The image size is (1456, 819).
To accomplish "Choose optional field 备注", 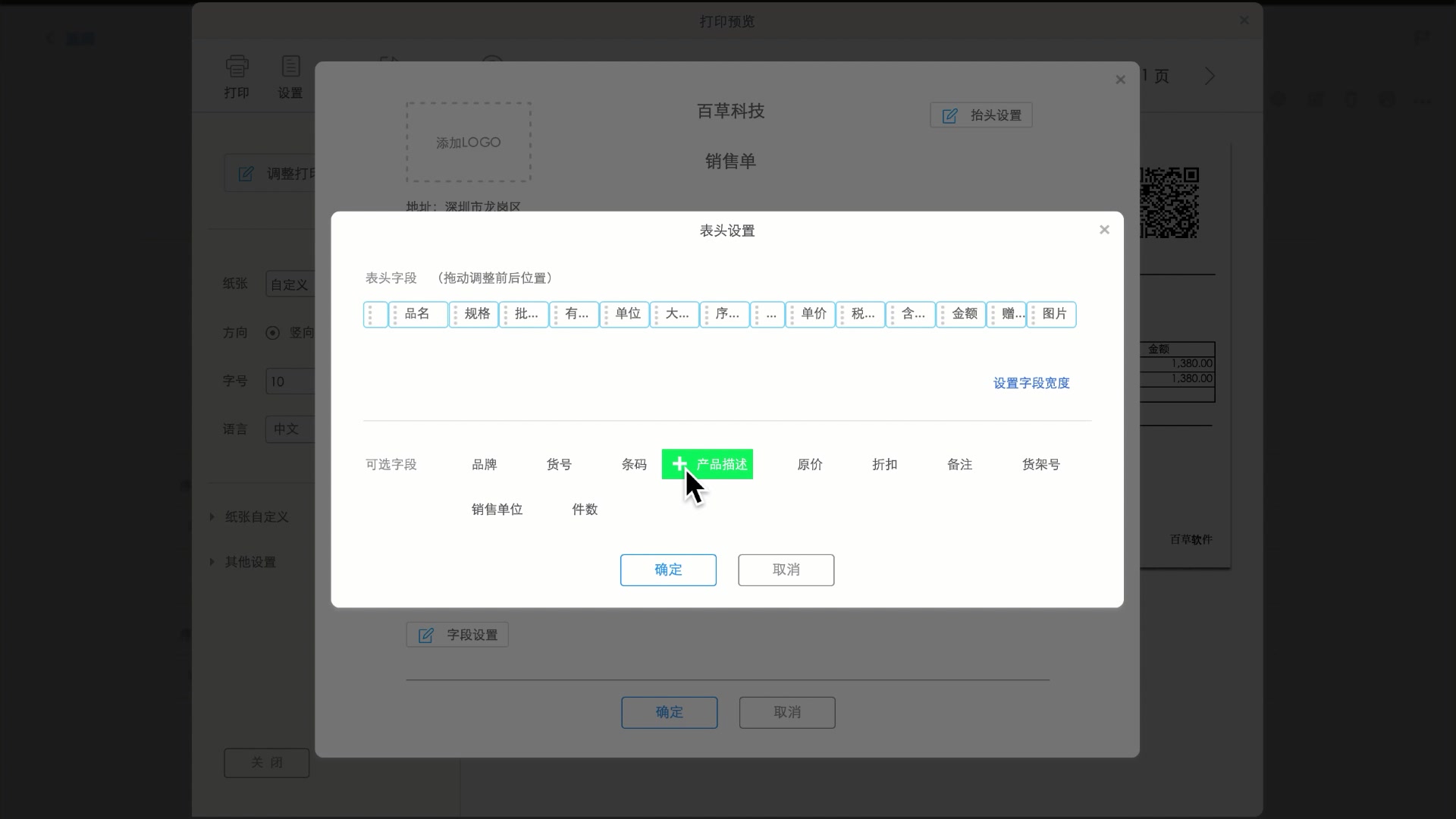I will [x=960, y=464].
